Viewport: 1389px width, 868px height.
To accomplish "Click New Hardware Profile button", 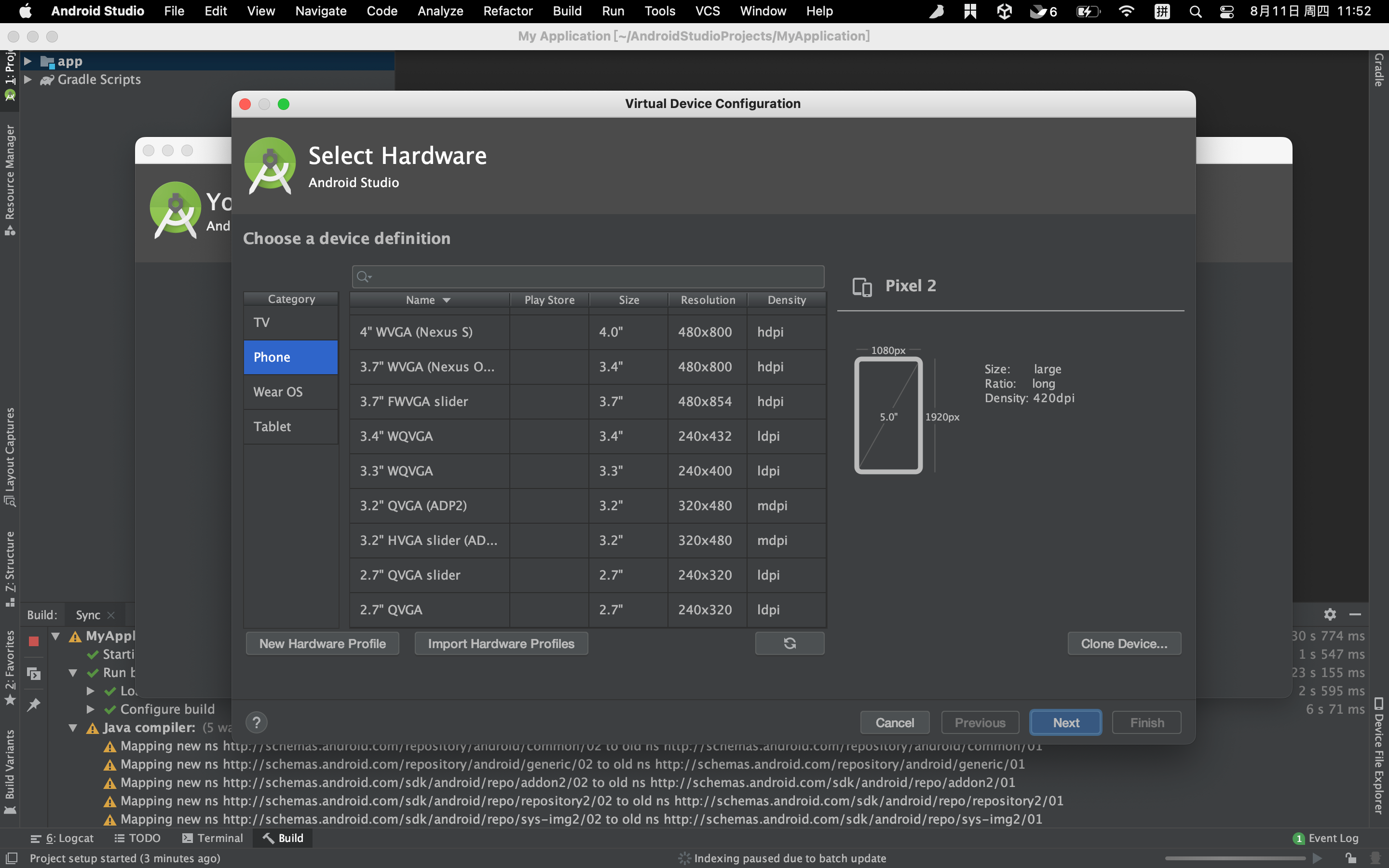I will click(322, 644).
